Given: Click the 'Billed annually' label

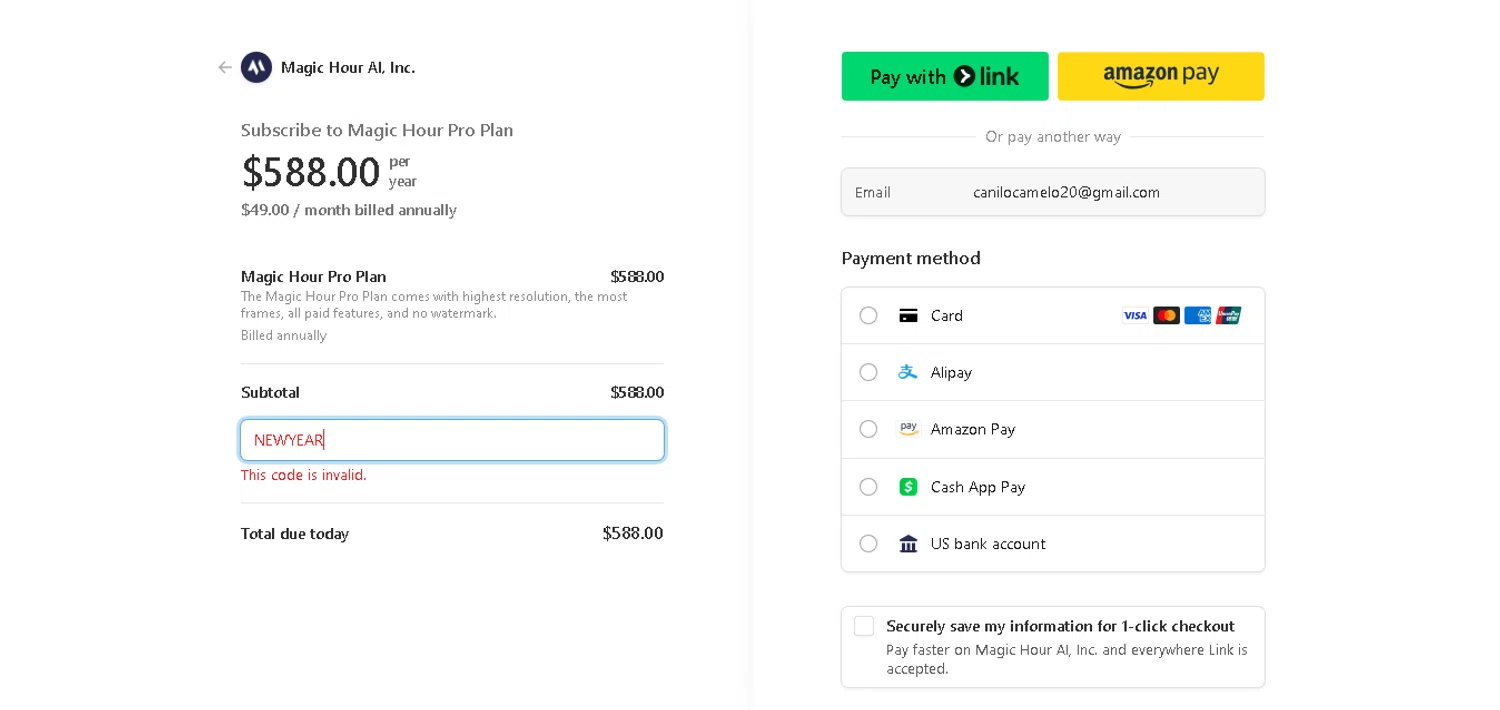Looking at the screenshot, I should coord(284,336).
